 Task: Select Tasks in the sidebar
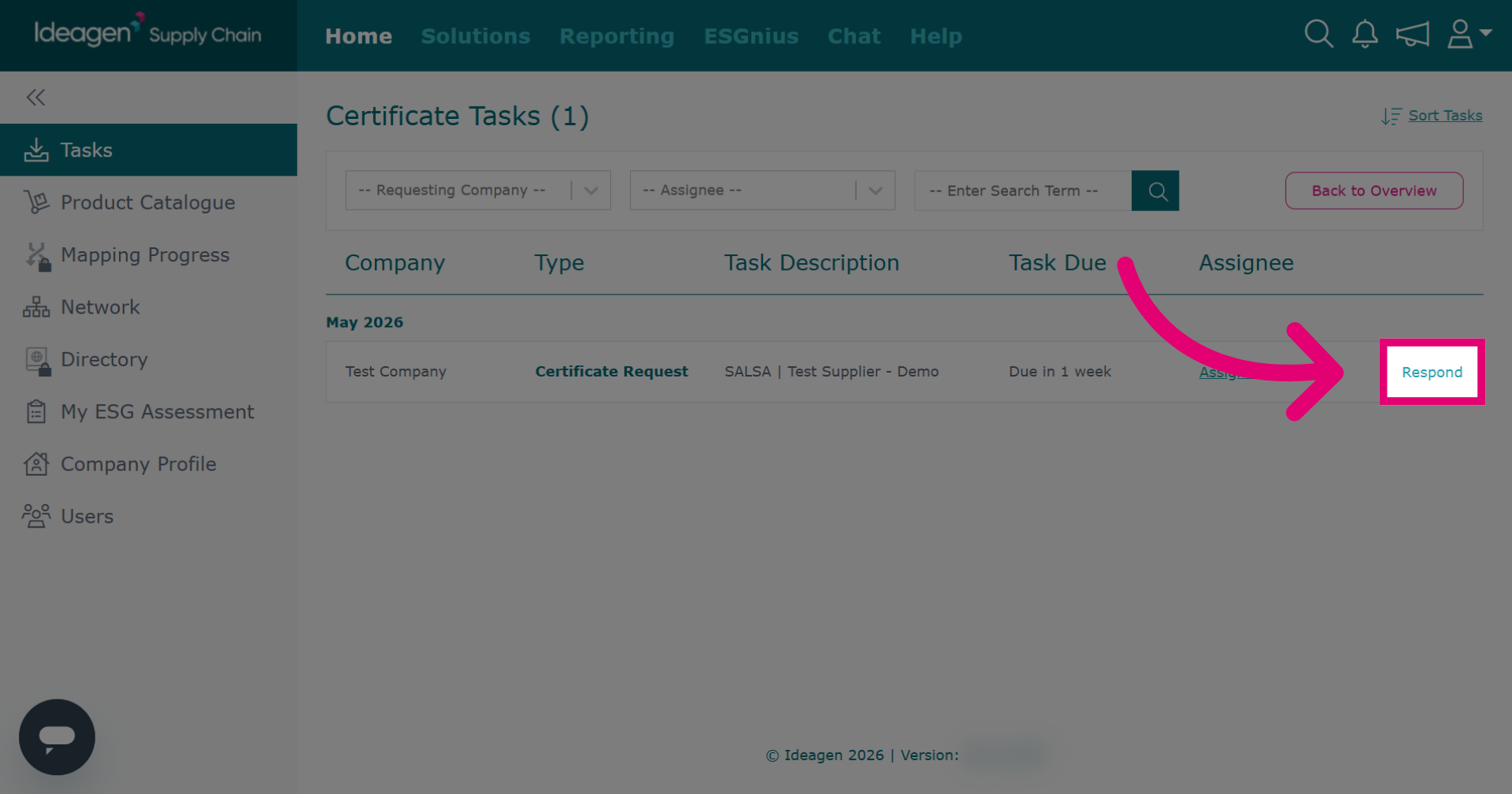tap(148, 150)
